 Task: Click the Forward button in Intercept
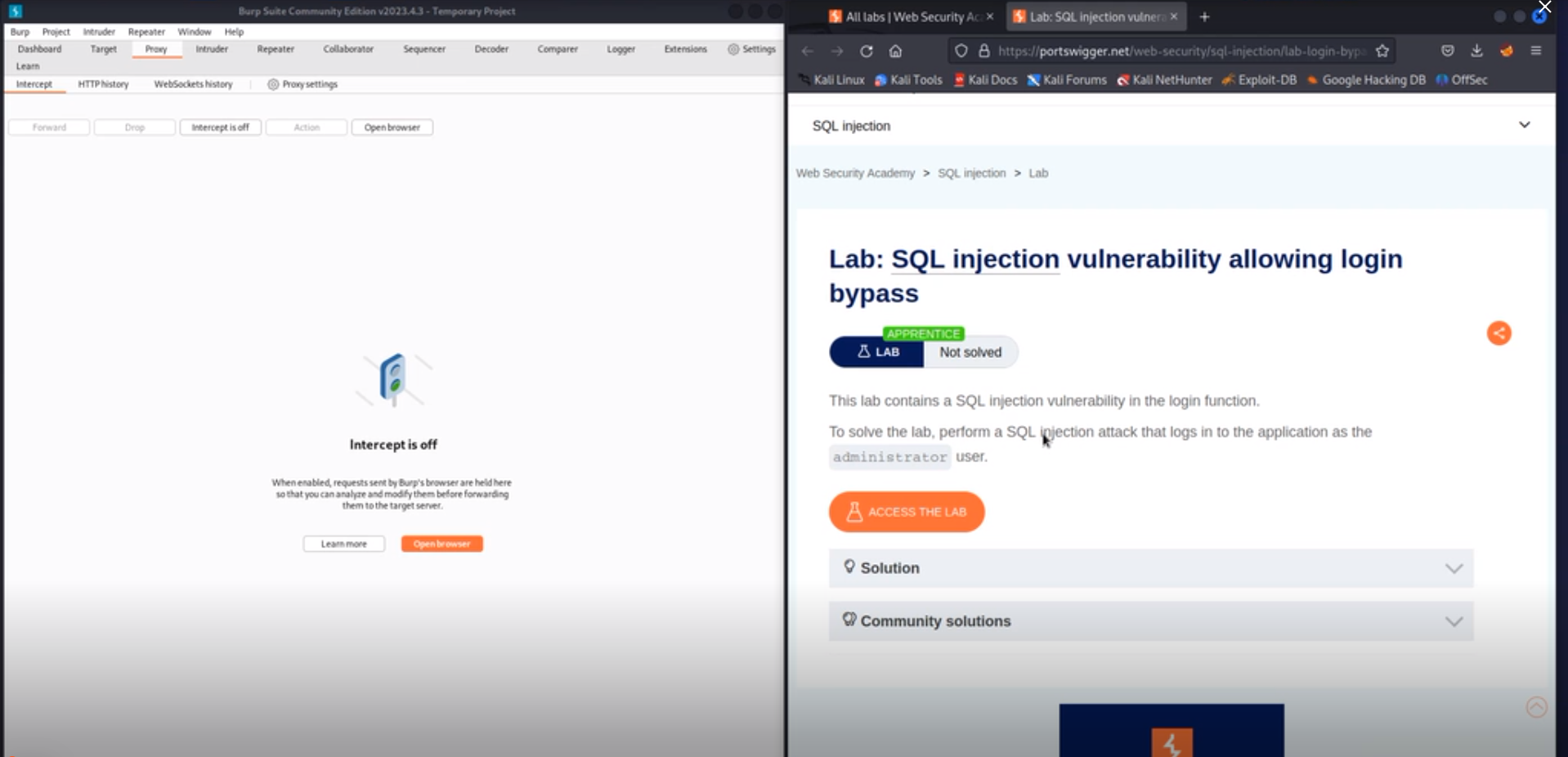49,128
